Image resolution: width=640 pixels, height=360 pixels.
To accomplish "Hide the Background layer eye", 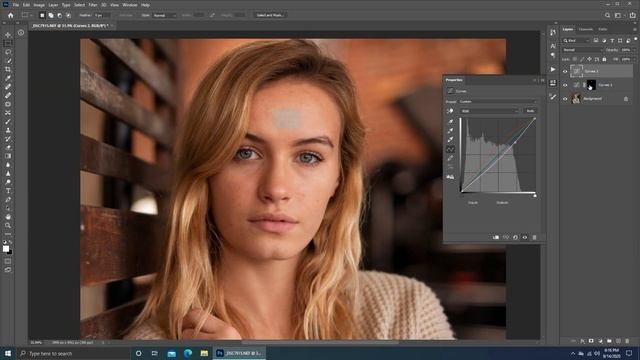I will tap(565, 99).
